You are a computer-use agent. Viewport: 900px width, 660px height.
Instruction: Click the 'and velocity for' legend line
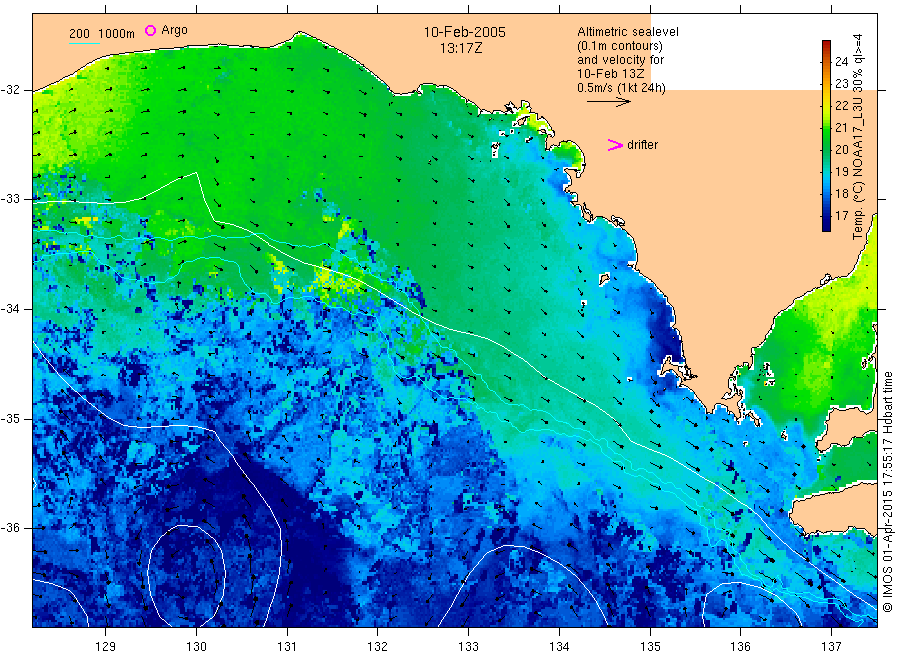(620, 60)
